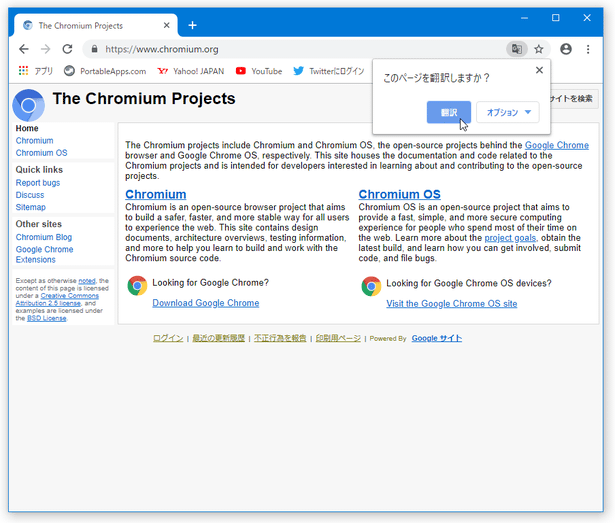Viewport: 615px width, 523px height.
Task: Open the Chromium sidebar link
Action: [35, 140]
